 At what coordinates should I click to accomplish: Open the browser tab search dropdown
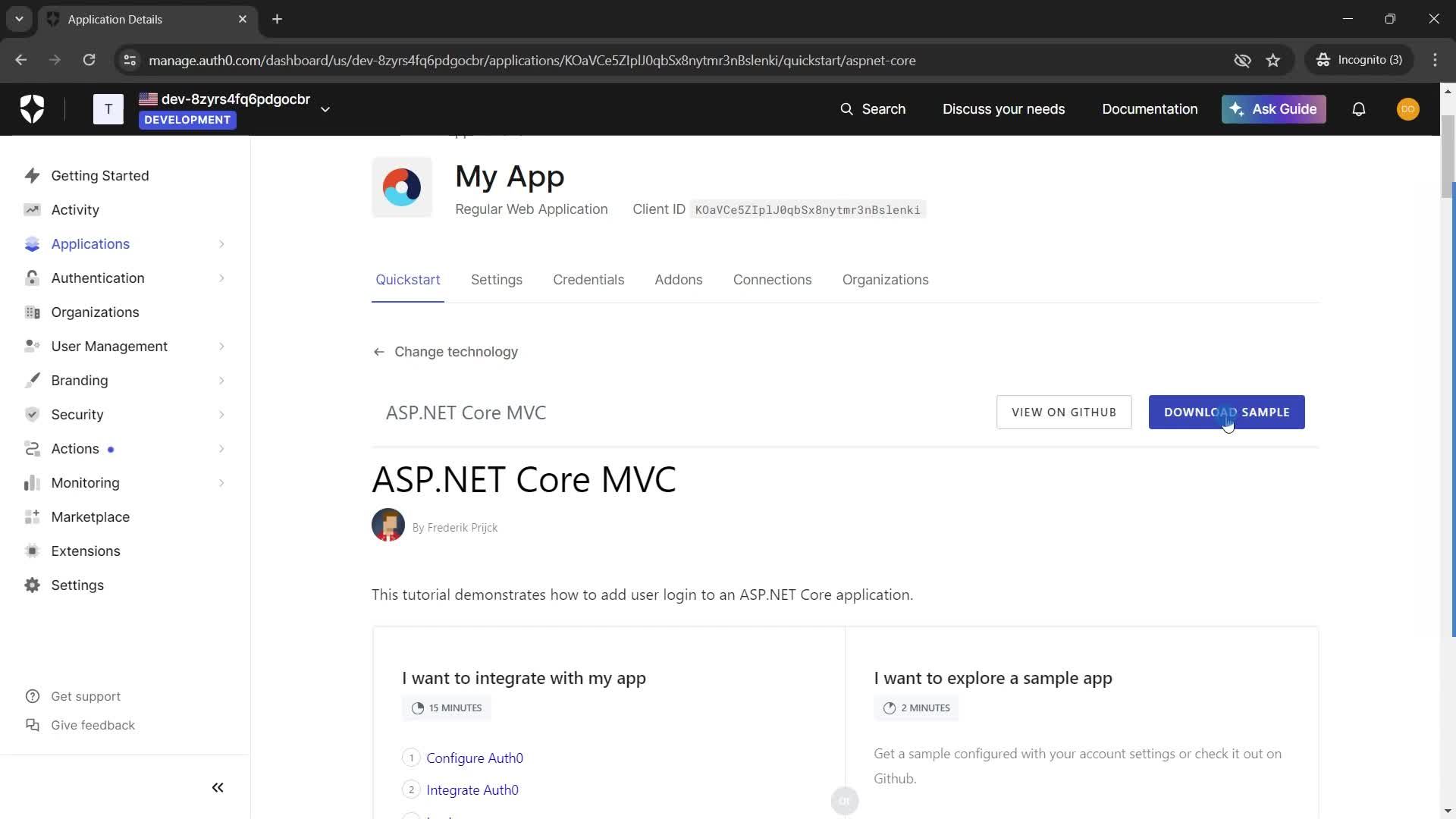pos(19,19)
